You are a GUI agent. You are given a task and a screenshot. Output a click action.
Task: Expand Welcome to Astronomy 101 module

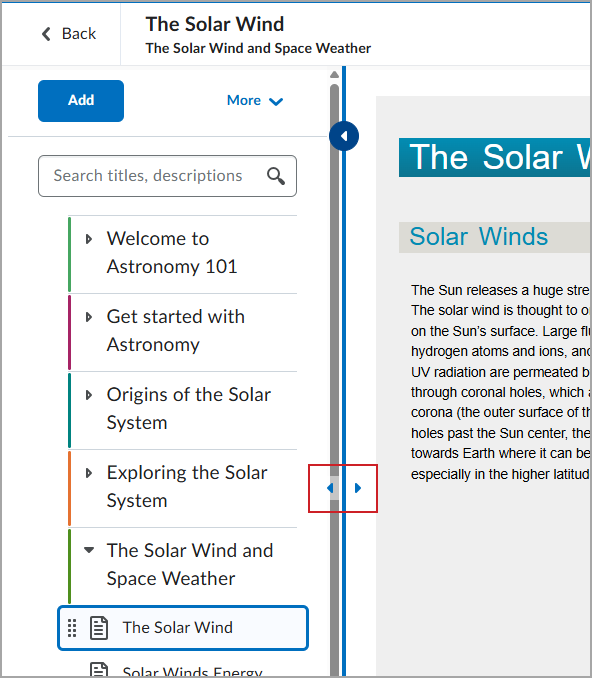click(x=89, y=239)
